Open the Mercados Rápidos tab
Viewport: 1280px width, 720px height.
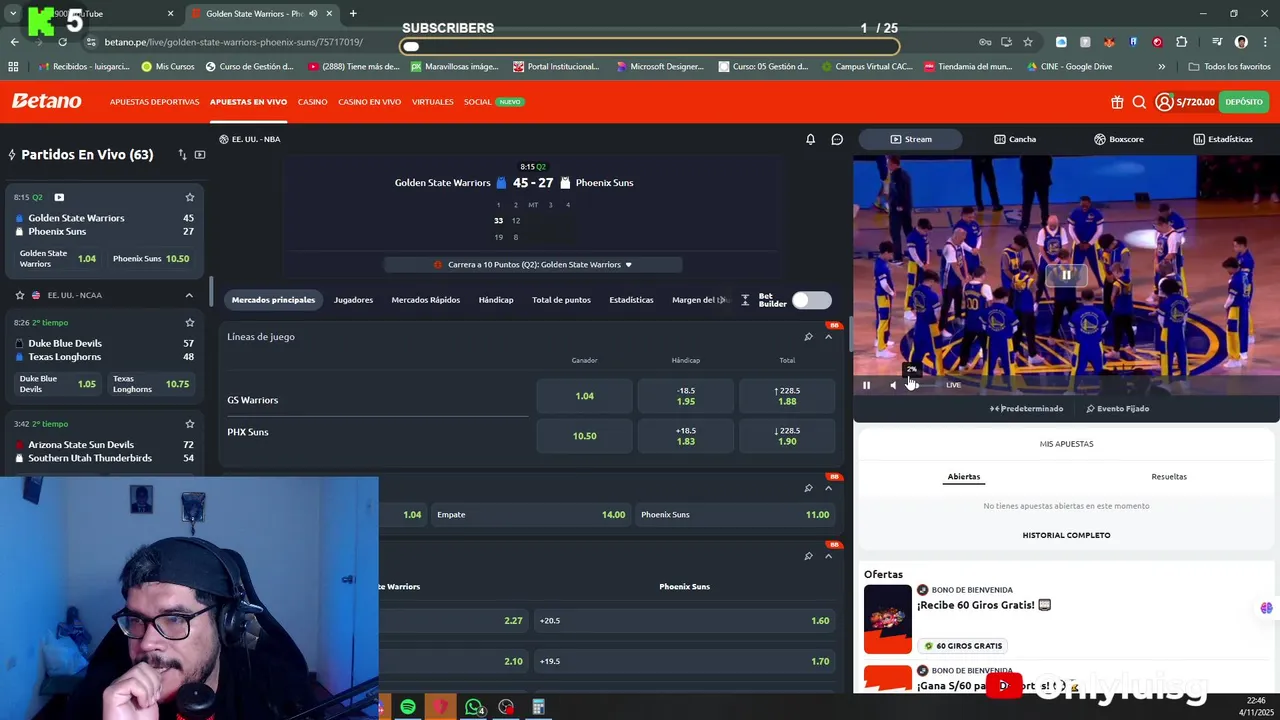[x=426, y=300]
